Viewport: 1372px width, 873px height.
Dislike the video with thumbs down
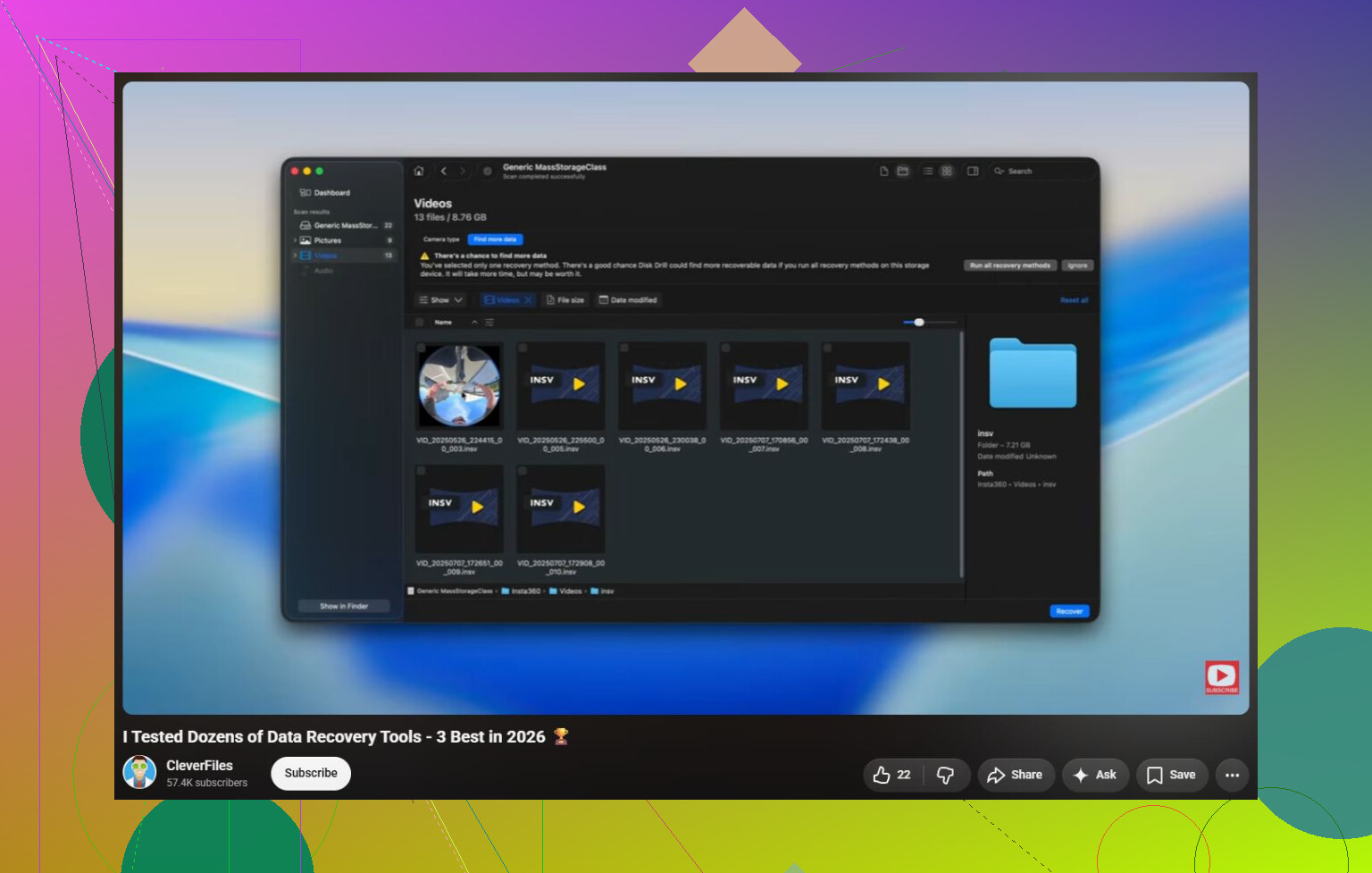click(945, 775)
